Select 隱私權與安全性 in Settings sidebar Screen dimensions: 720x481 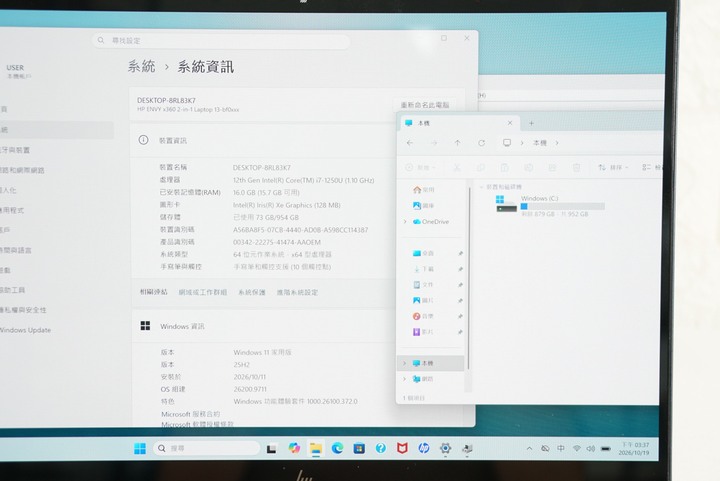[x=23, y=310]
